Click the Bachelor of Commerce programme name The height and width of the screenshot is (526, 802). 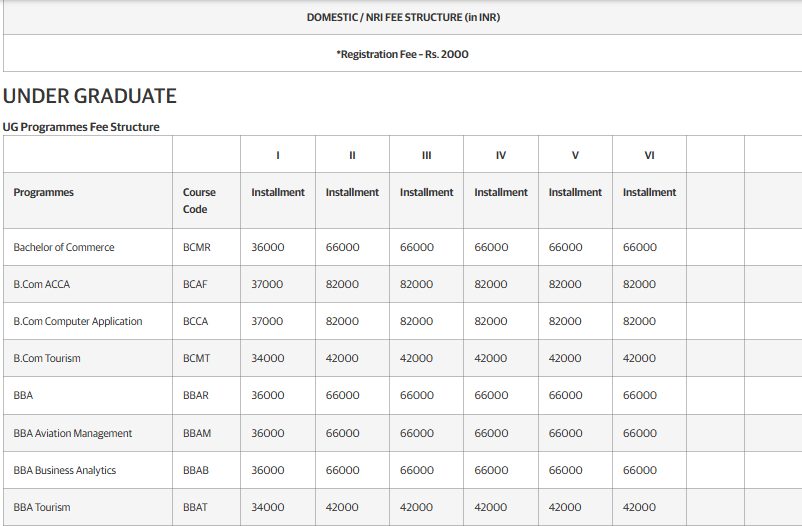pyautogui.click(x=64, y=247)
